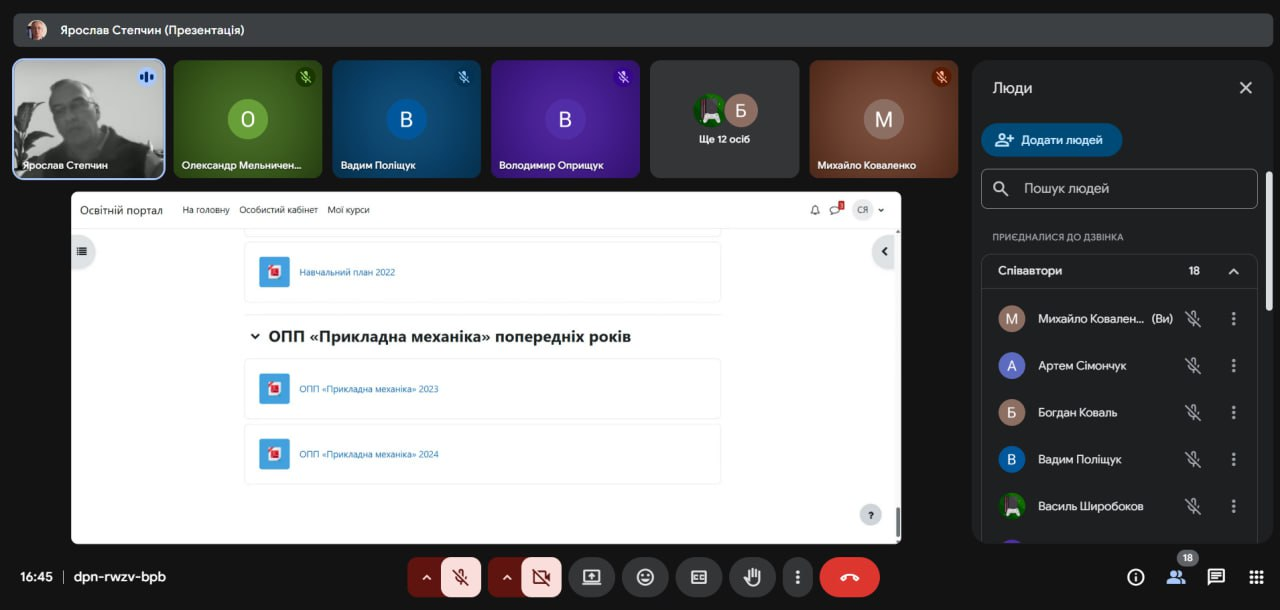The height and width of the screenshot is (610, 1280).
Task: Click the raise hand icon
Action: 752,577
